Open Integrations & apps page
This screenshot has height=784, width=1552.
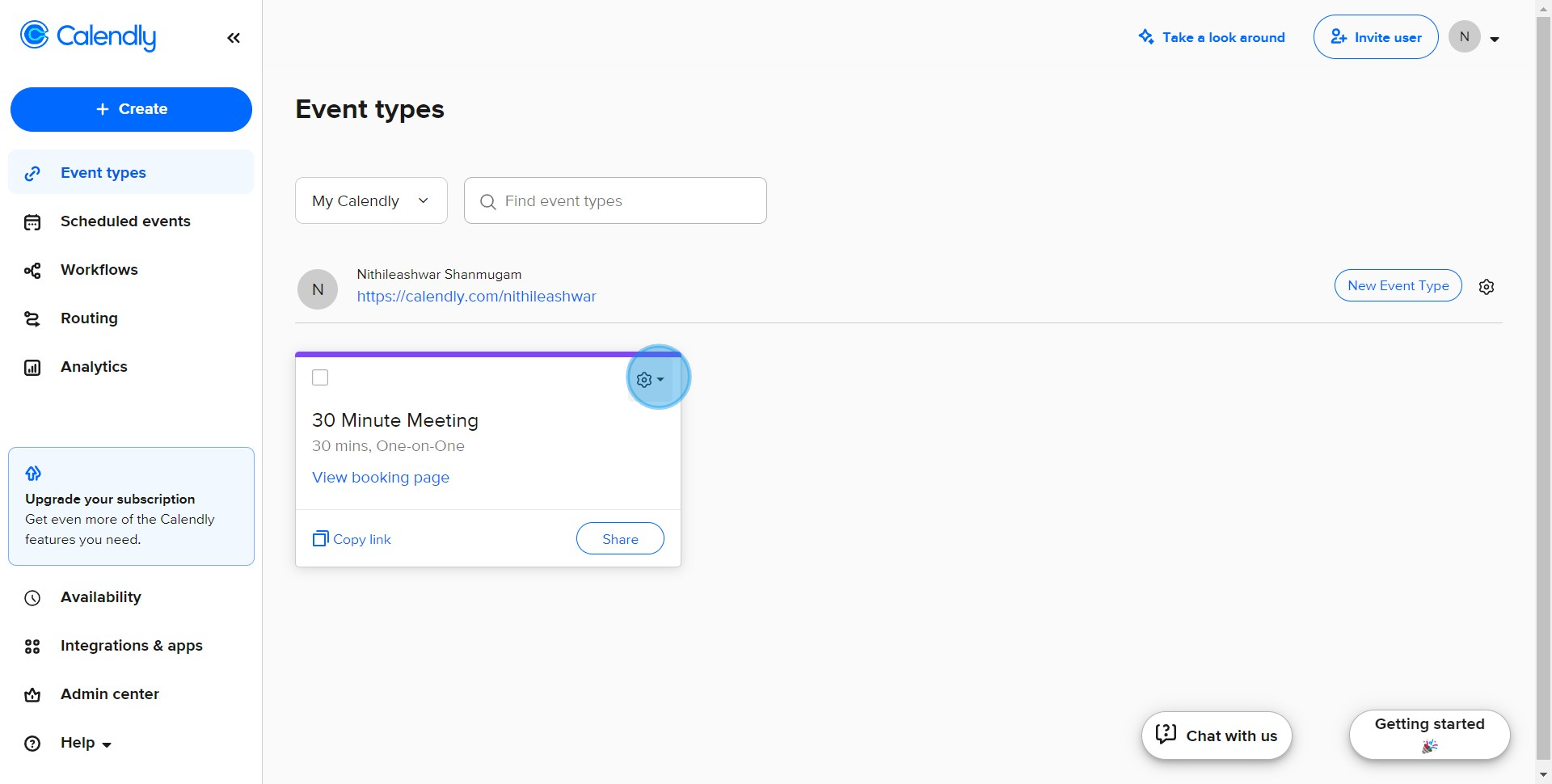point(131,646)
